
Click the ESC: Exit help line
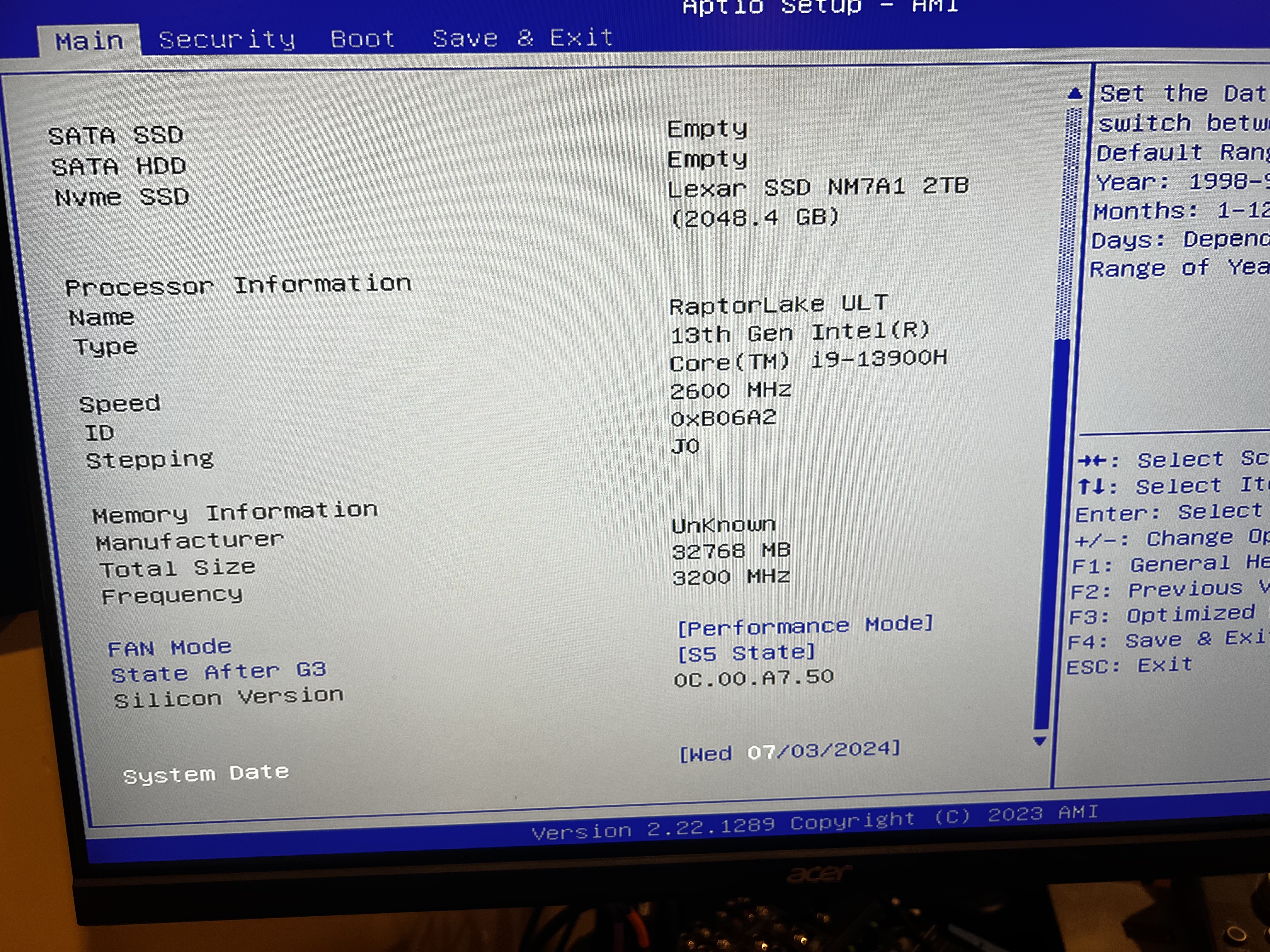coord(1129,666)
